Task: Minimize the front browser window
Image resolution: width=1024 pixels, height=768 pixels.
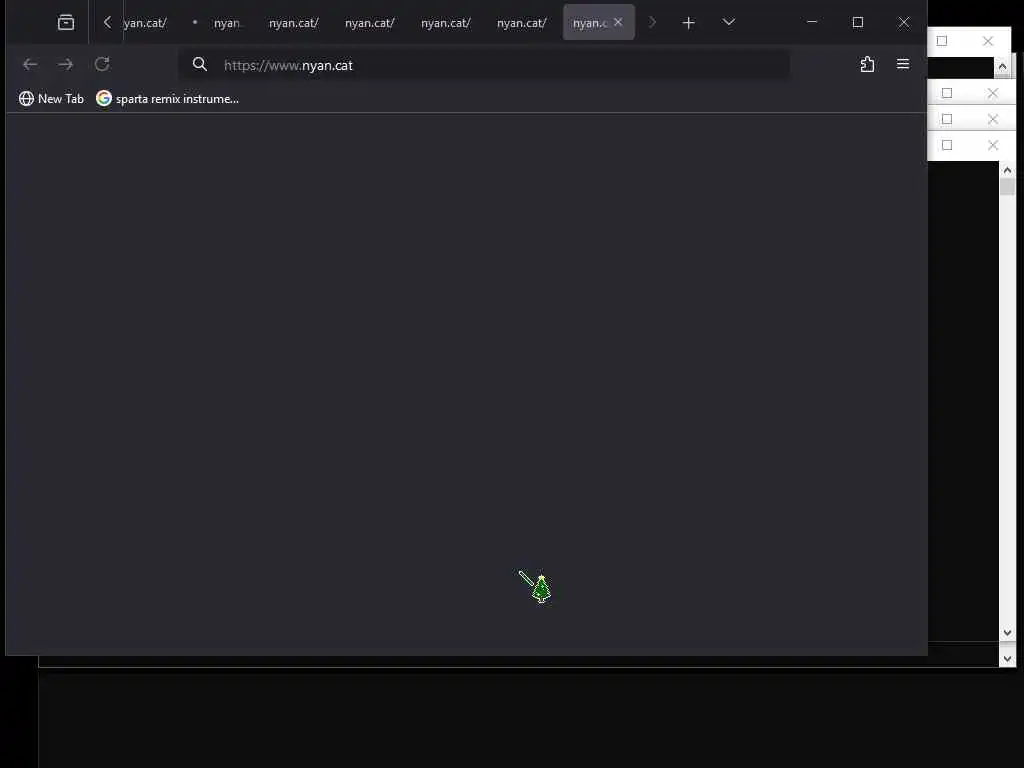Action: click(812, 22)
